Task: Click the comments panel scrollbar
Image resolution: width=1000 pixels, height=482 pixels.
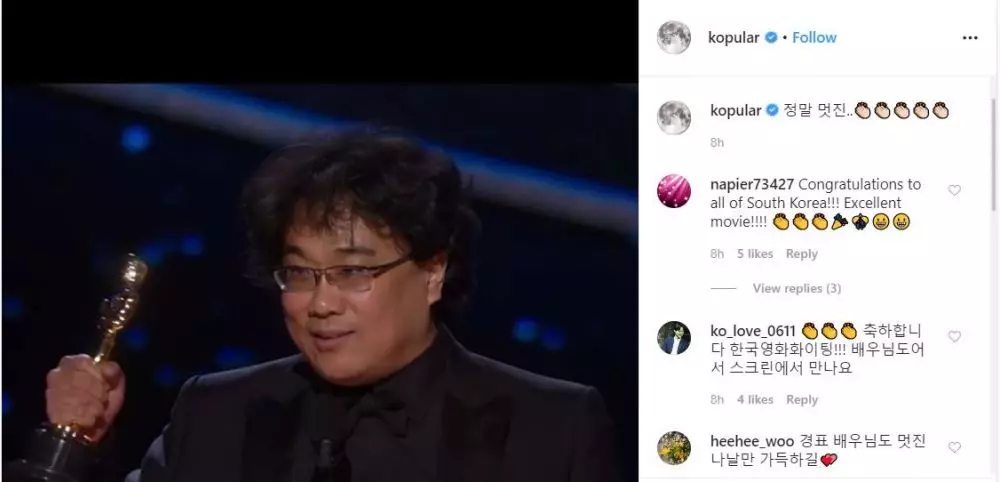Action: tap(993, 153)
